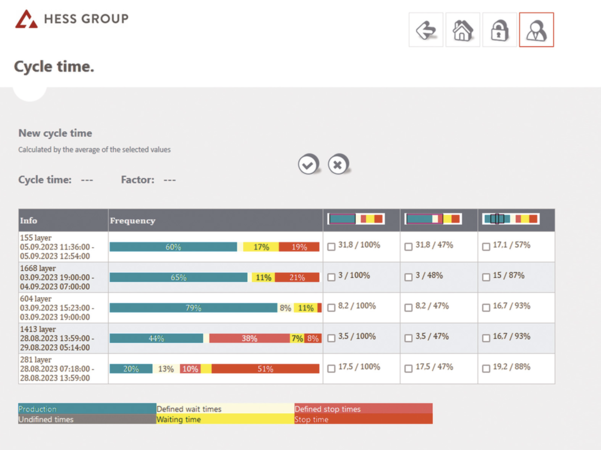601x450 pixels.
Task: Check the 19,2 / 88% checkbox
Action: click(x=486, y=368)
